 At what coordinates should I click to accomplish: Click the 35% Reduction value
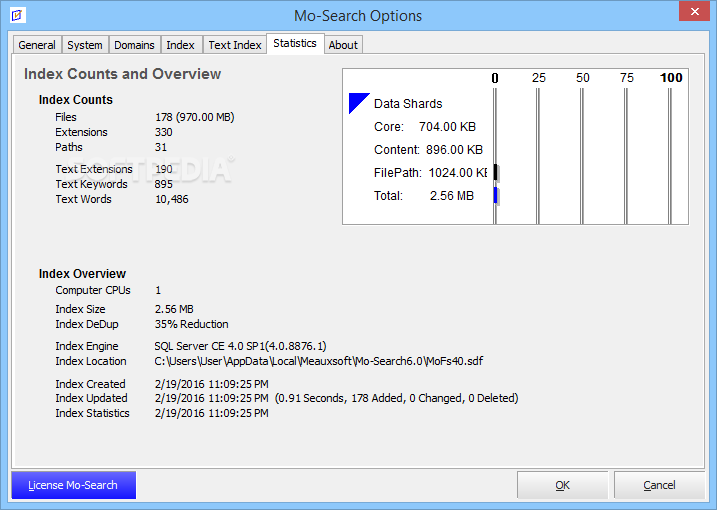point(192,324)
